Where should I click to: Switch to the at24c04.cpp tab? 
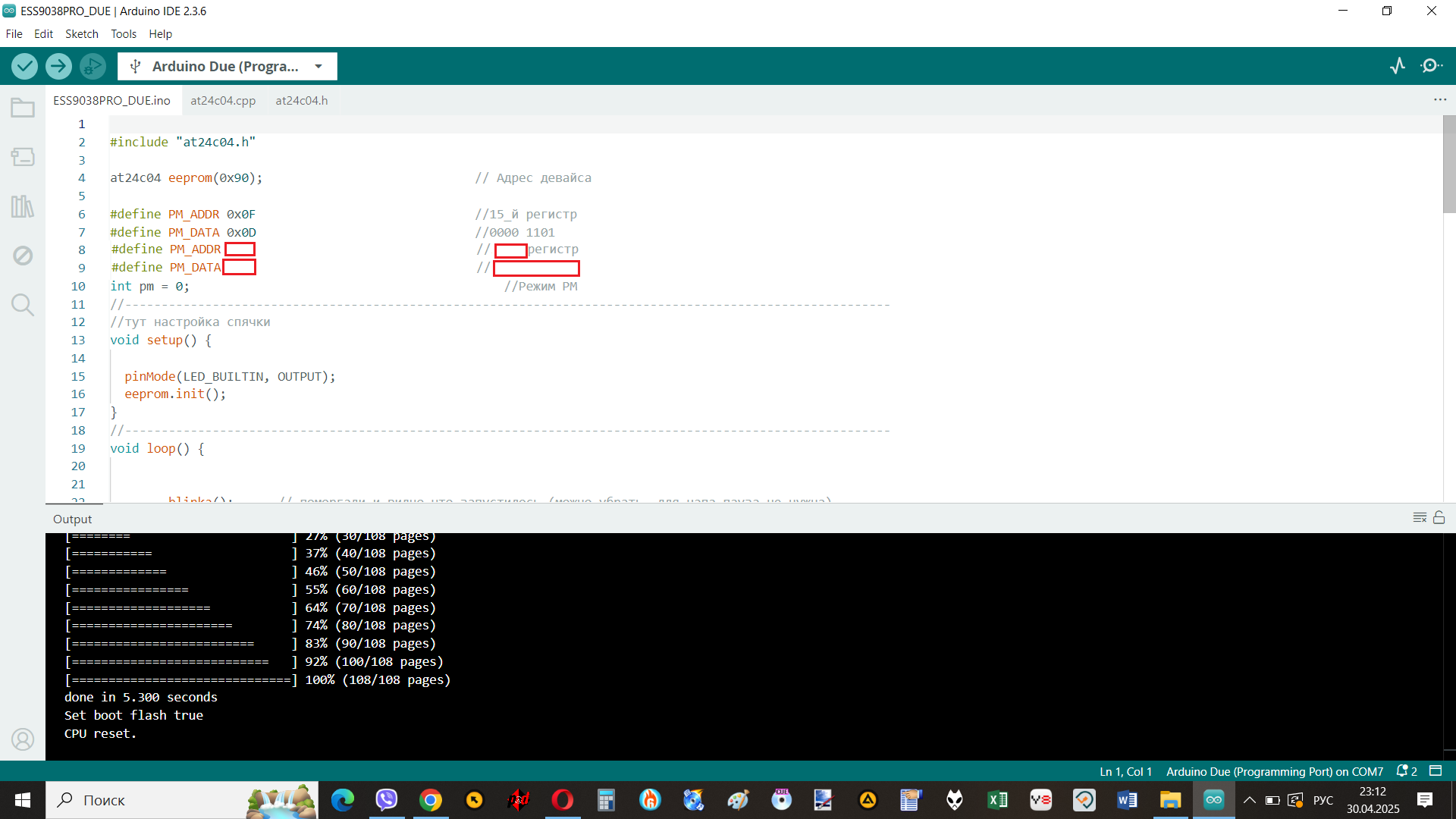pyautogui.click(x=223, y=100)
